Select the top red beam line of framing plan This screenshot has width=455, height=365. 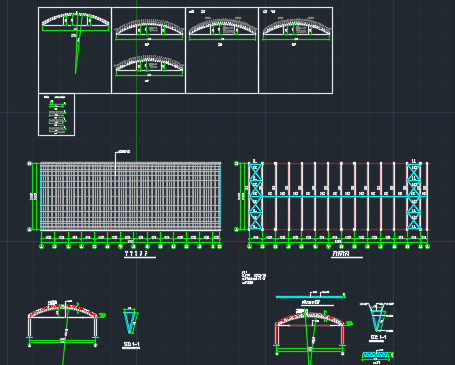pyautogui.click(x=340, y=163)
